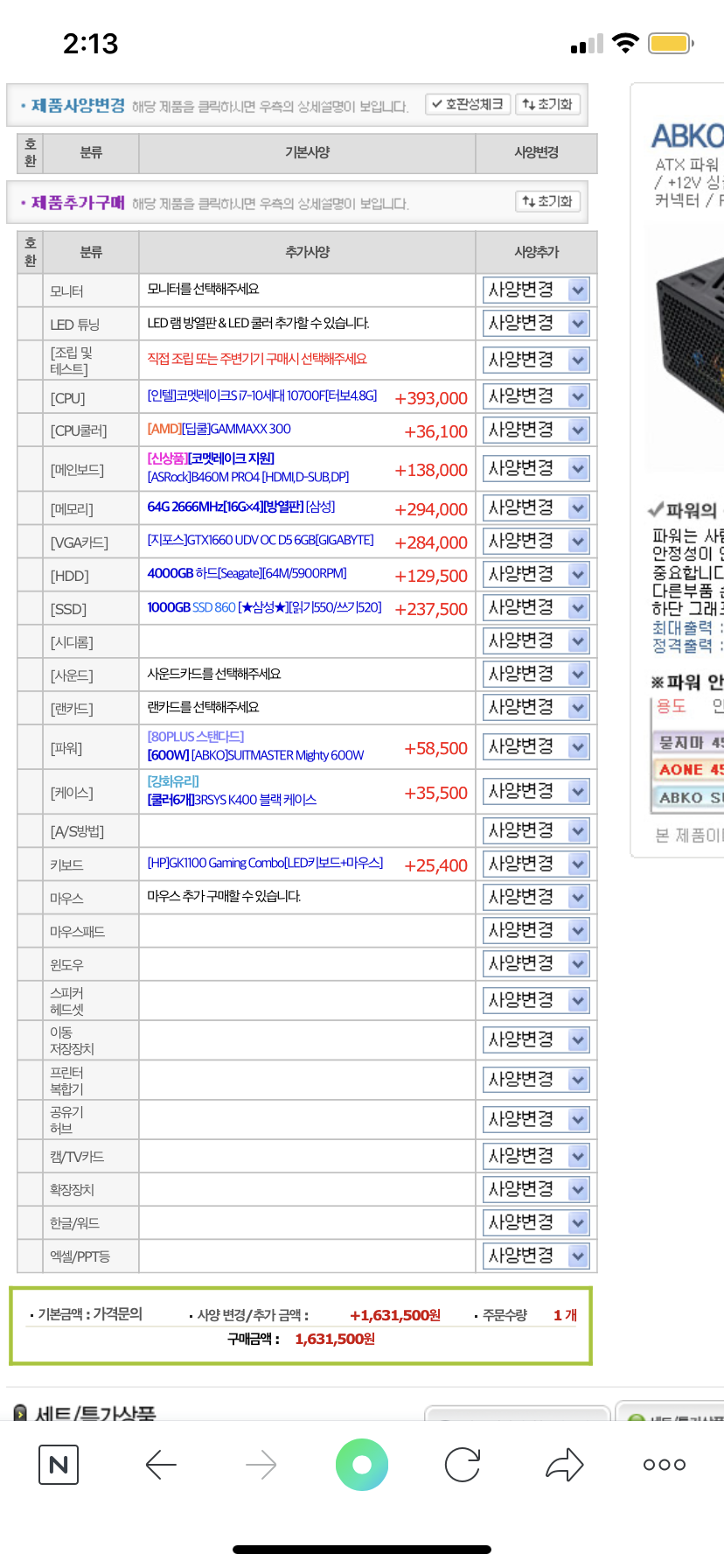Tap the green circle center button
Screen dimensions: 724x1568
pyautogui.click(x=362, y=1465)
